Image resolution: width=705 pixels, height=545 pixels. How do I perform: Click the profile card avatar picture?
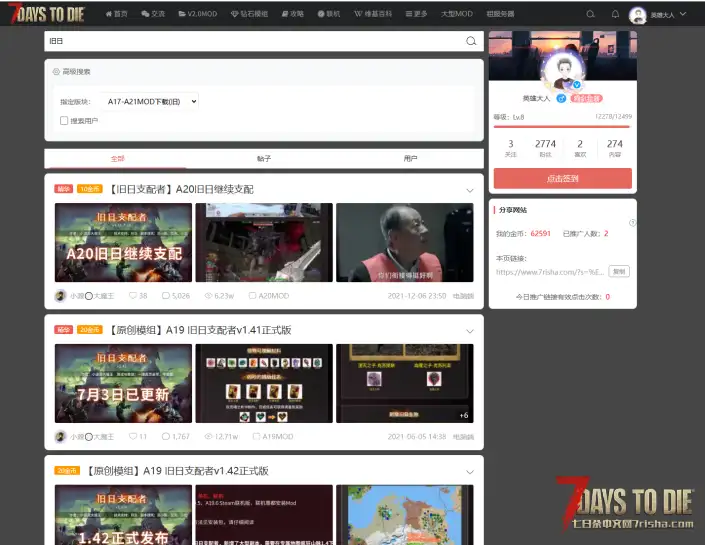click(562, 72)
